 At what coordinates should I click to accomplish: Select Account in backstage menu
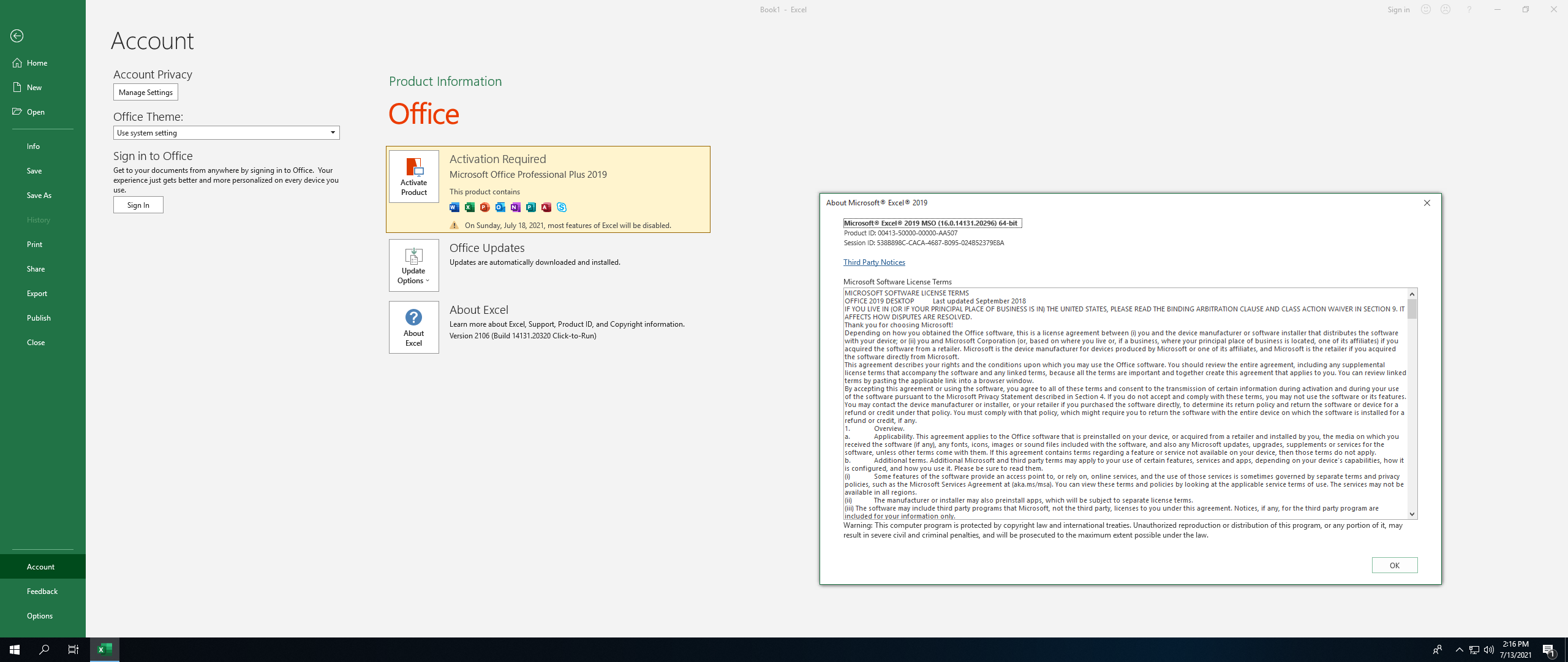pyautogui.click(x=43, y=566)
